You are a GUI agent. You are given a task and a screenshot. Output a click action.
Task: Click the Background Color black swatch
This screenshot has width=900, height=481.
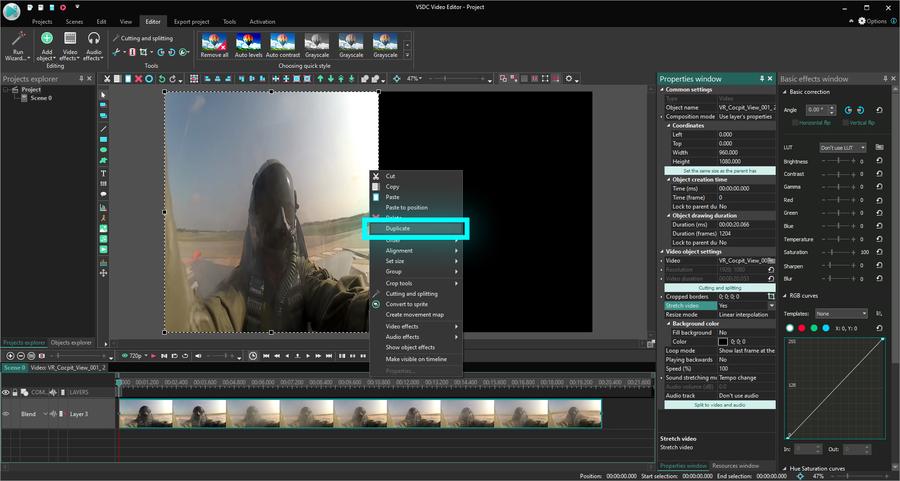723,342
